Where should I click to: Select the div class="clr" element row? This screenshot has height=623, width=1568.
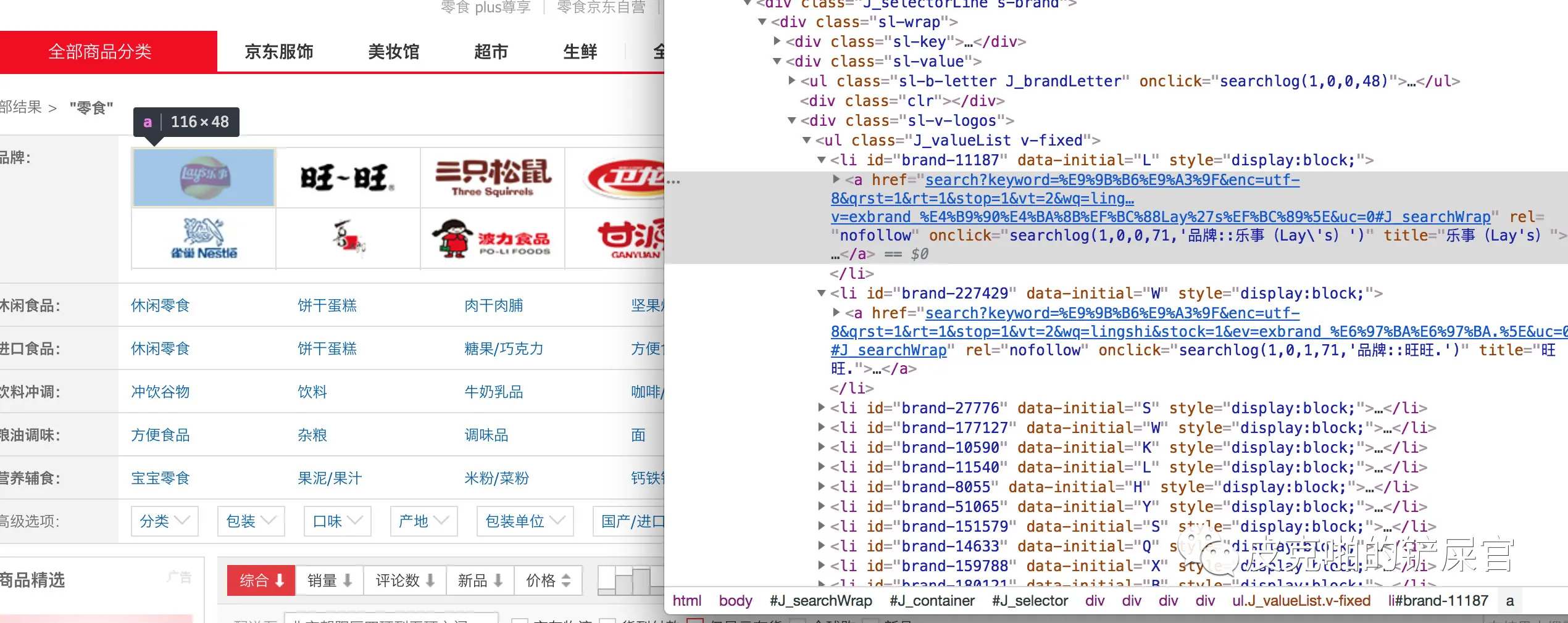903,101
